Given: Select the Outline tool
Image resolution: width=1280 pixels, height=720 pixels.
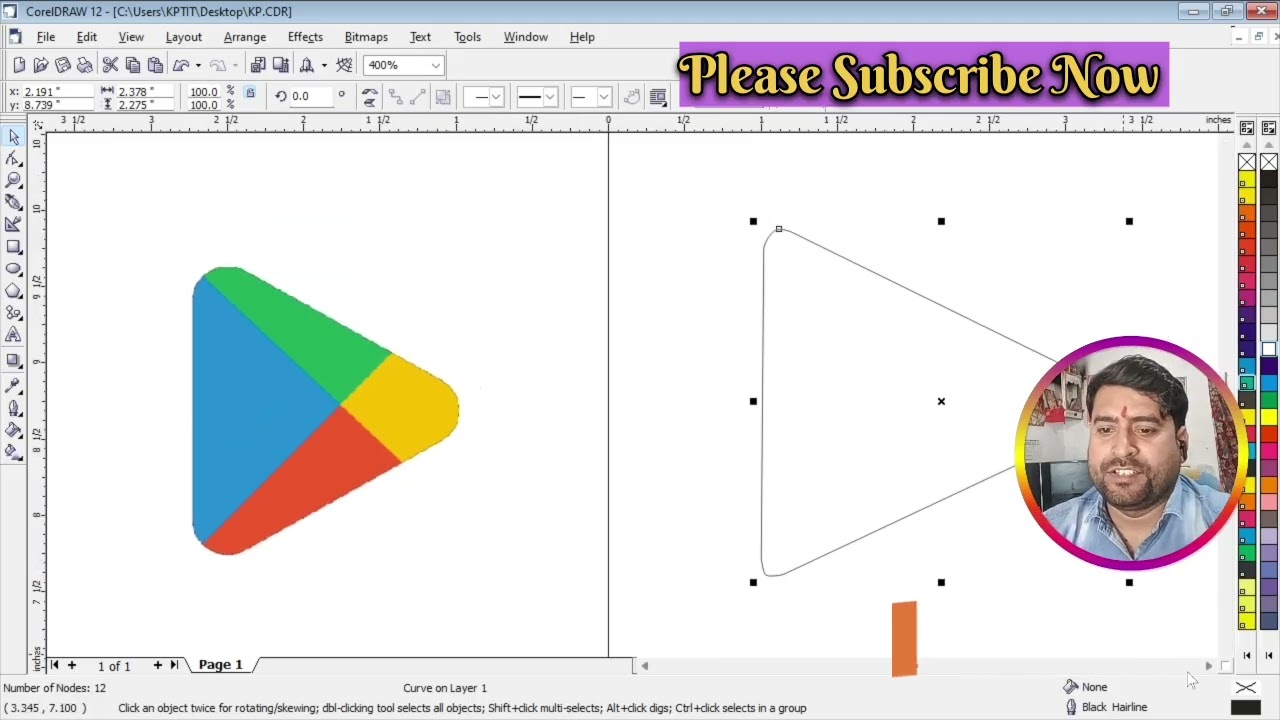Looking at the screenshot, I should coord(13,408).
